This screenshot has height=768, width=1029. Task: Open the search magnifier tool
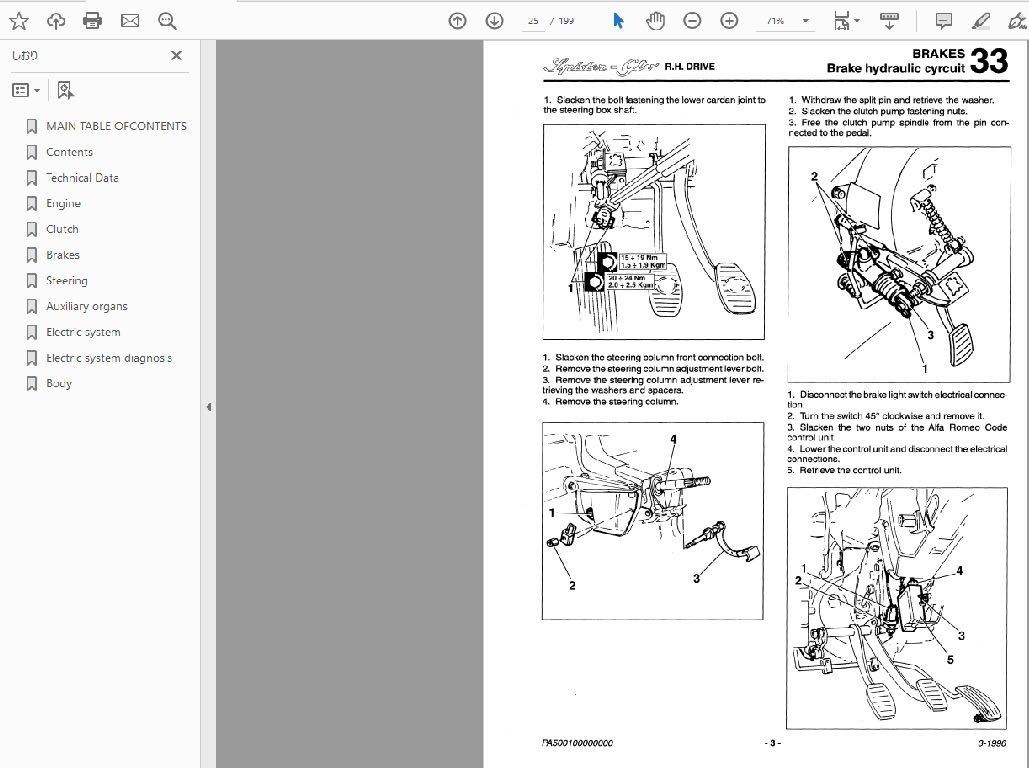(167, 21)
